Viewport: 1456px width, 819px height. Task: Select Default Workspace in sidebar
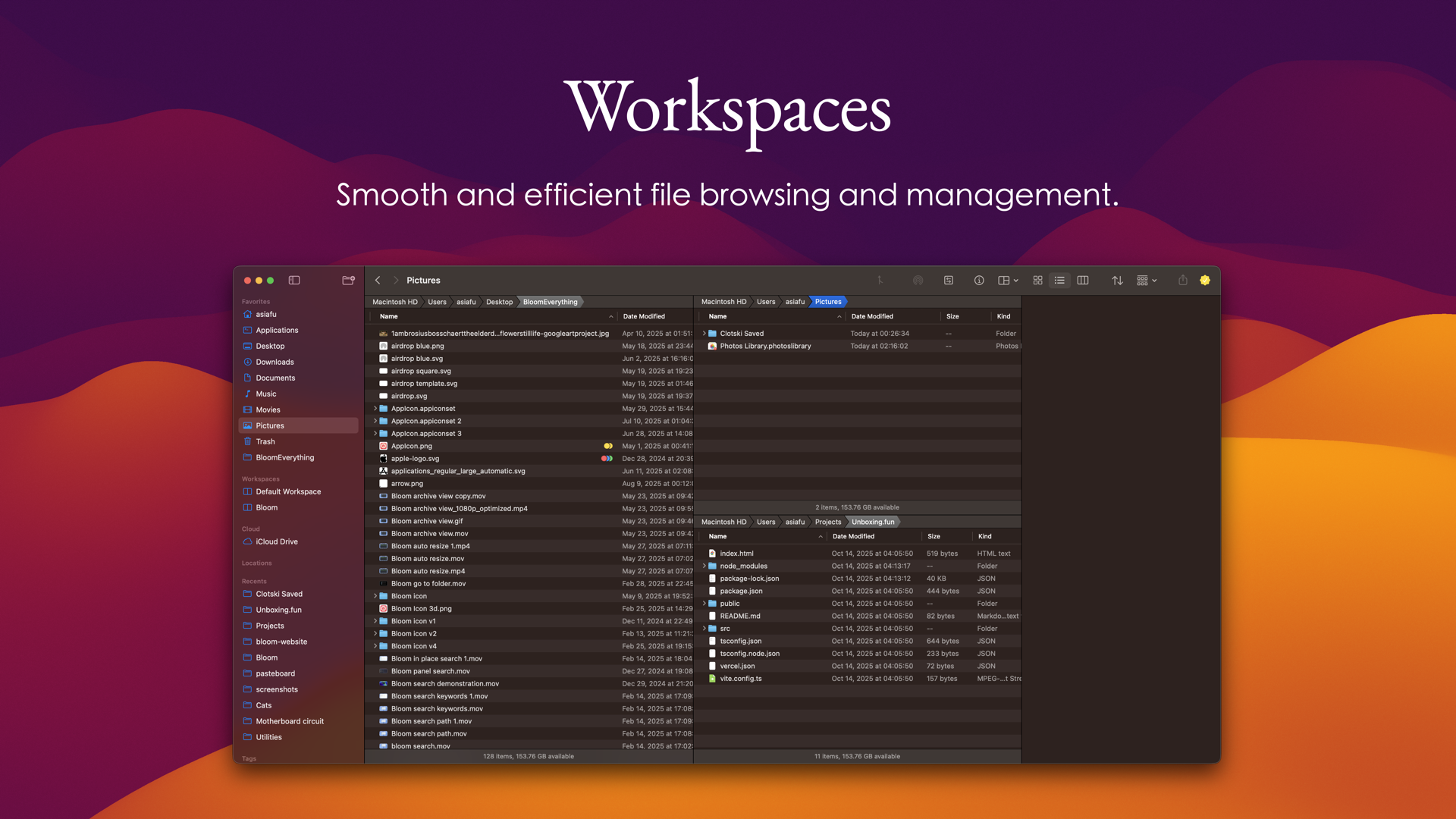click(288, 491)
